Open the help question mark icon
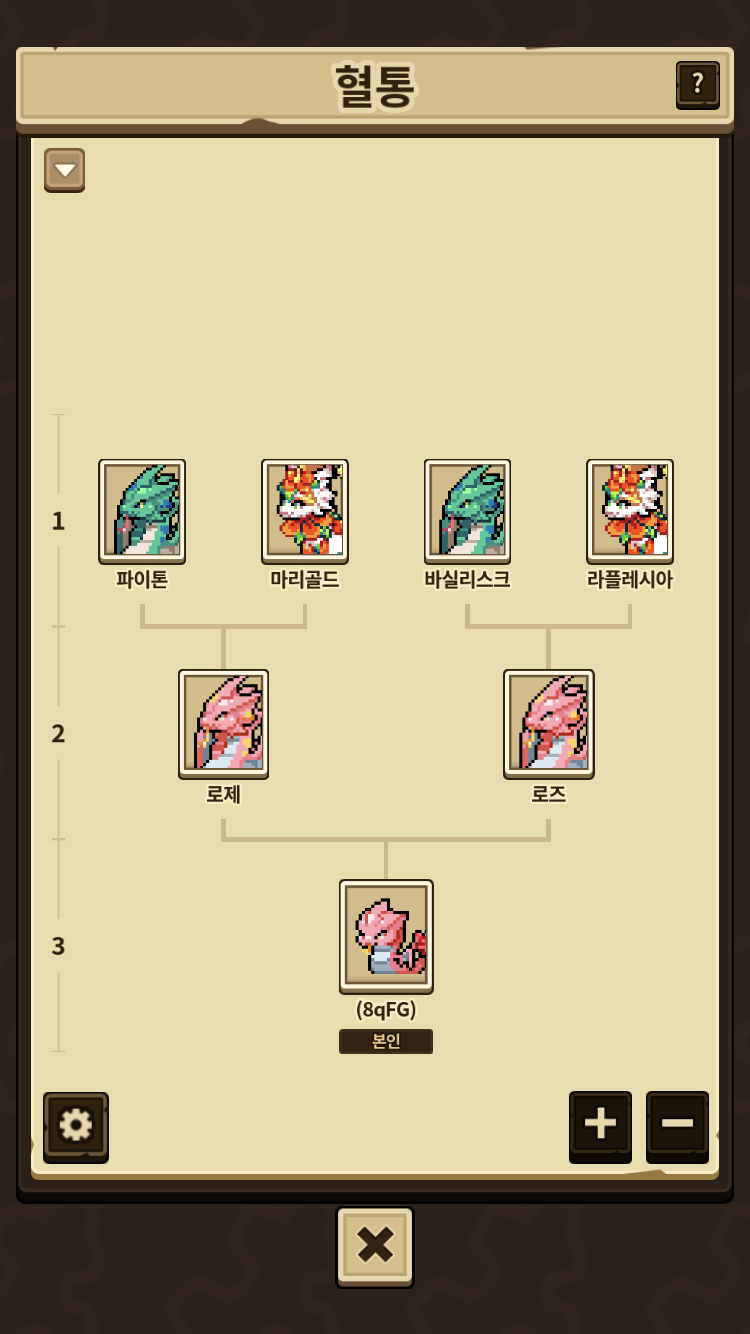750x1334 pixels. point(697,84)
